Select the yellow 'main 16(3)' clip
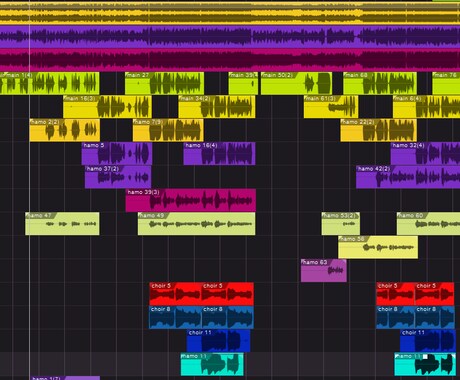 [x=107, y=107]
